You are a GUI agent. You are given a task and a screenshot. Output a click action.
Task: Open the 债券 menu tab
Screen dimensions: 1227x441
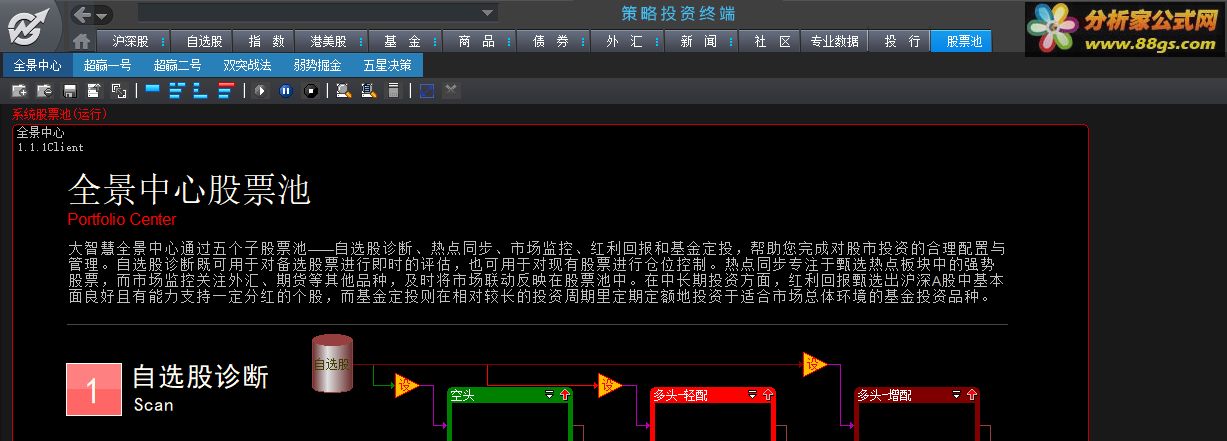[x=551, y=41]
